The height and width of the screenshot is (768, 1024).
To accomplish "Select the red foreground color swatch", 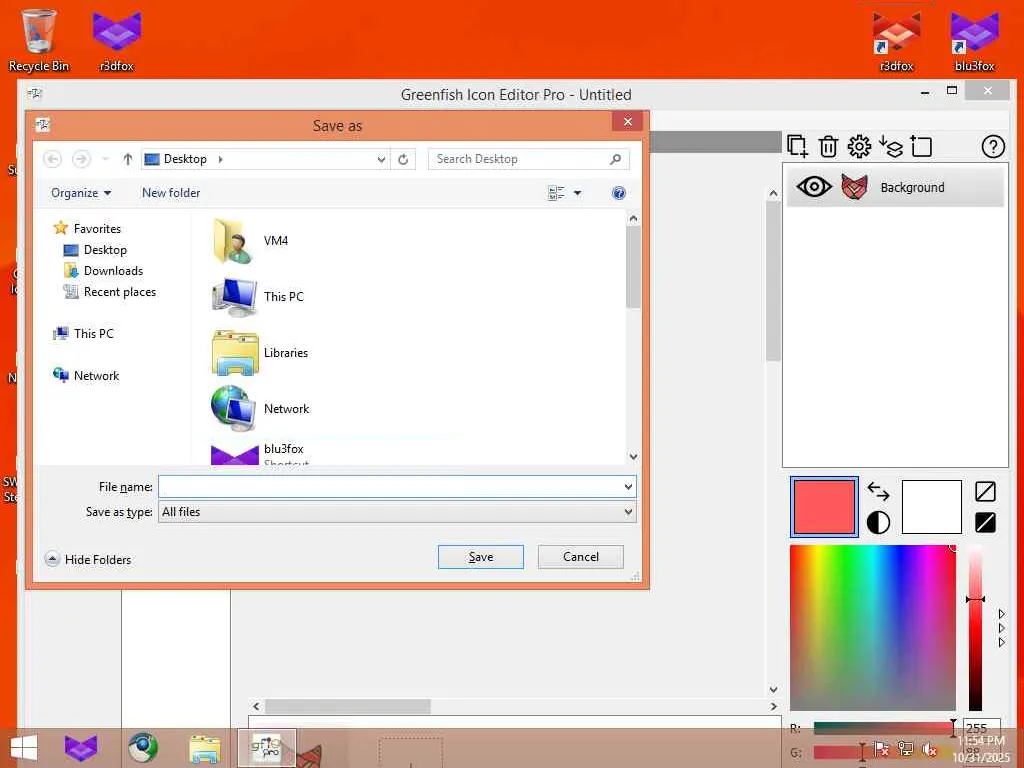I will pos(824,507).
